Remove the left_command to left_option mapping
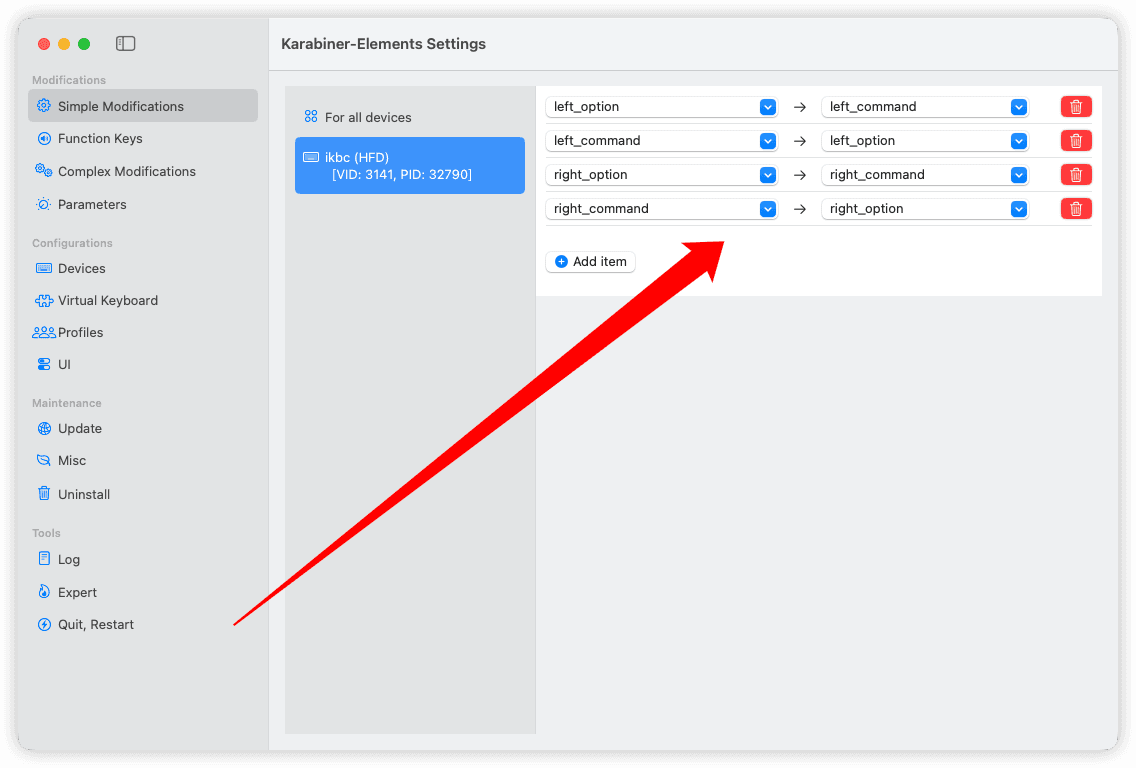The height and width of the screenshot is (768, 1136). pyautogui.click(x=1076, y=141)
